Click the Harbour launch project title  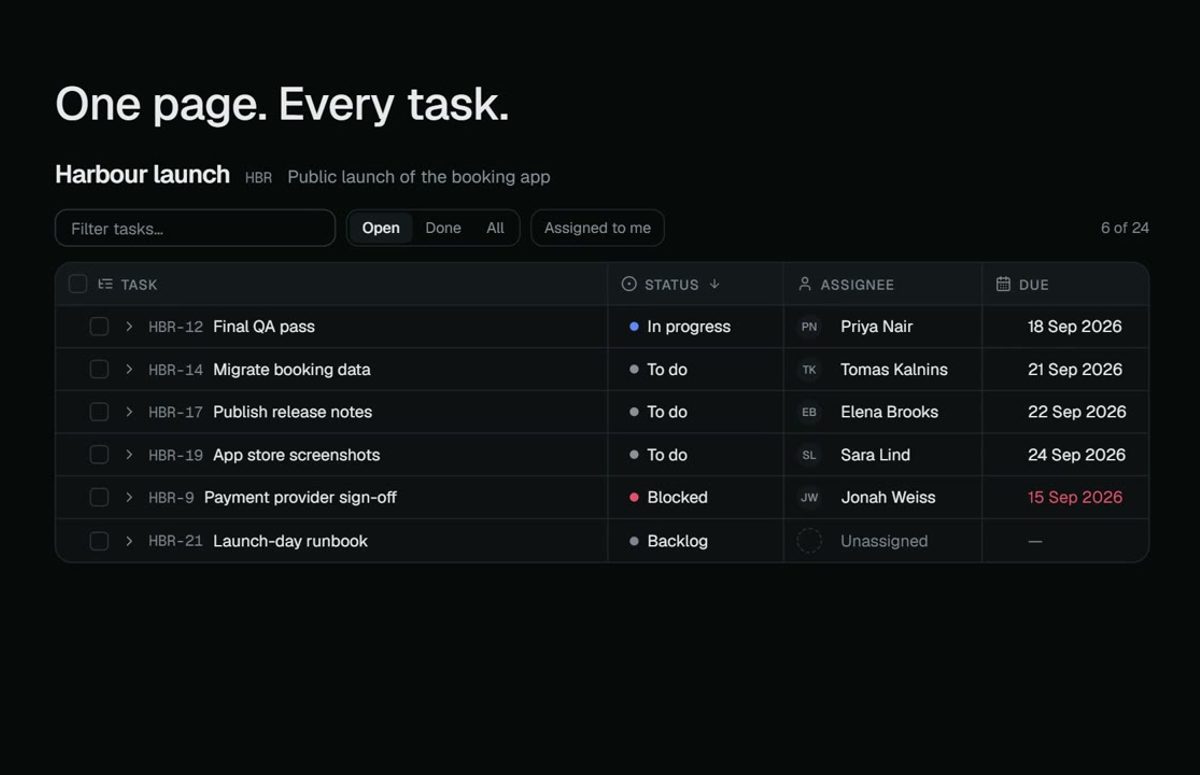pyautogui.click(x=142, y=175)
